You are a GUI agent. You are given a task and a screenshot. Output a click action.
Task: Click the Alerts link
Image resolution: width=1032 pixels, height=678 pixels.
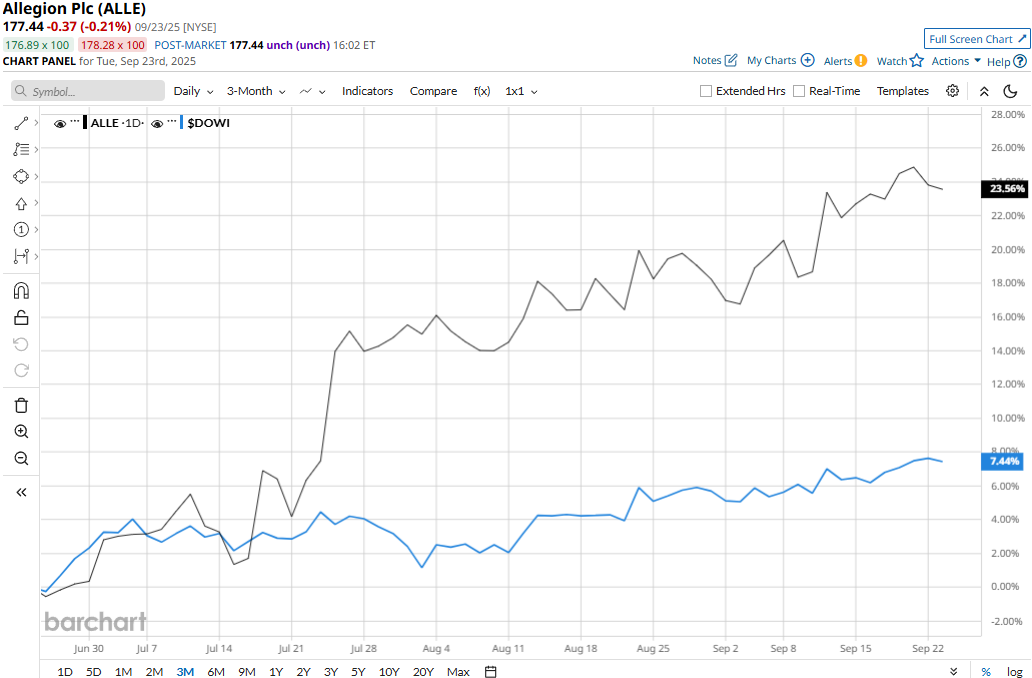(x=838, y=61)
